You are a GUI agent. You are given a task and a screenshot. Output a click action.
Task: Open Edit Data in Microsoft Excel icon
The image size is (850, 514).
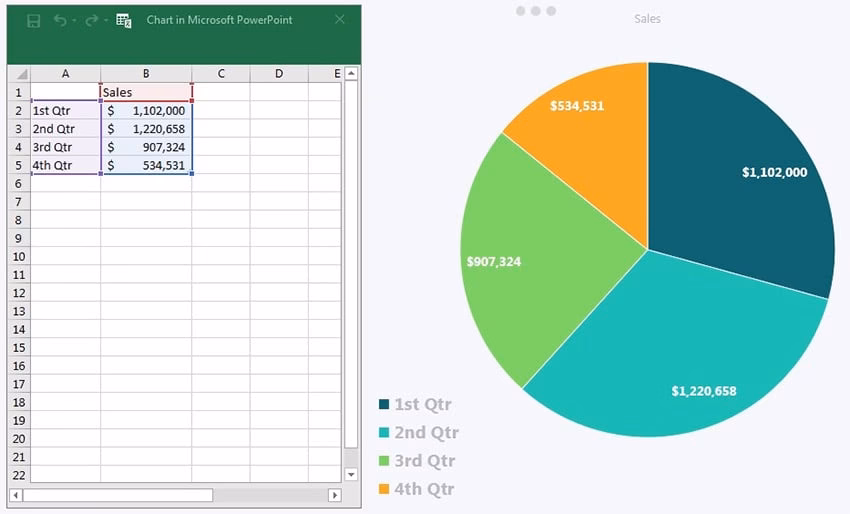click(124, 20)
